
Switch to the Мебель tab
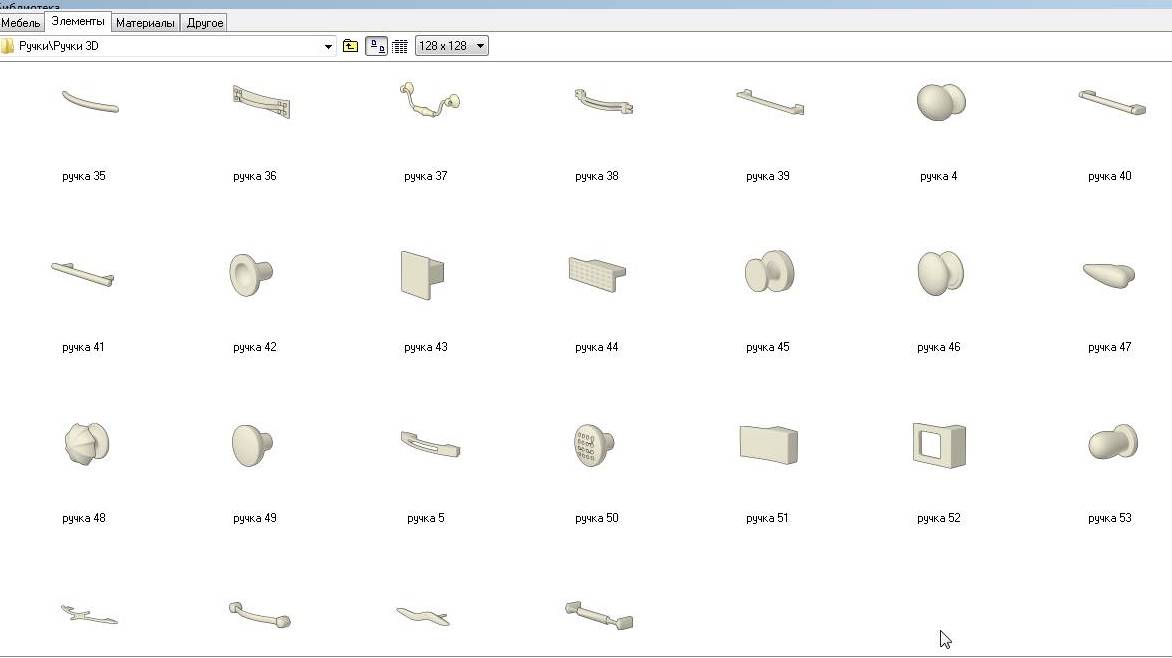click(21, 22)
